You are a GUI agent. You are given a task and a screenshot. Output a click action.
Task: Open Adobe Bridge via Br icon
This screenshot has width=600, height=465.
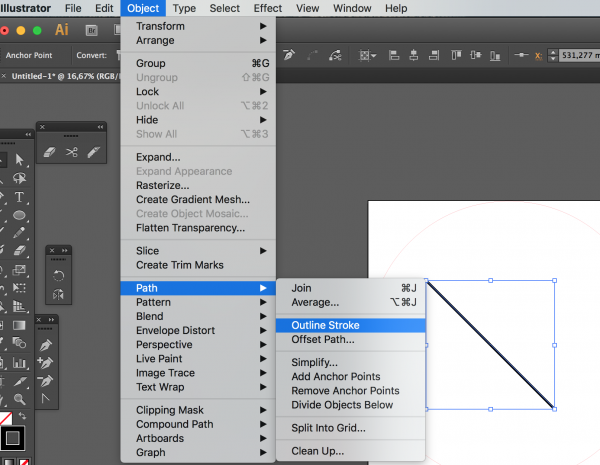click(x=91, y=30)
